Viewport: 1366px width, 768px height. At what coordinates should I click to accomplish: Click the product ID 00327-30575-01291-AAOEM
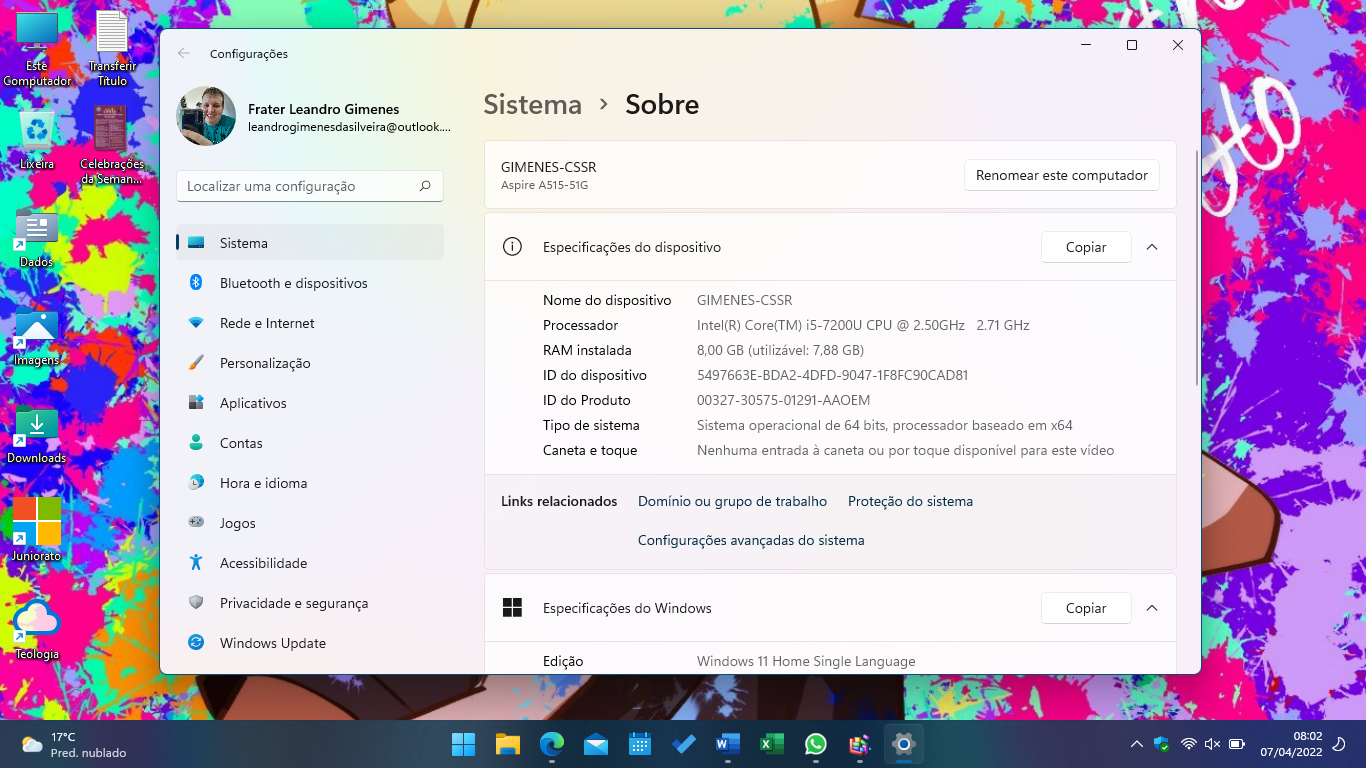pos(783,400)
